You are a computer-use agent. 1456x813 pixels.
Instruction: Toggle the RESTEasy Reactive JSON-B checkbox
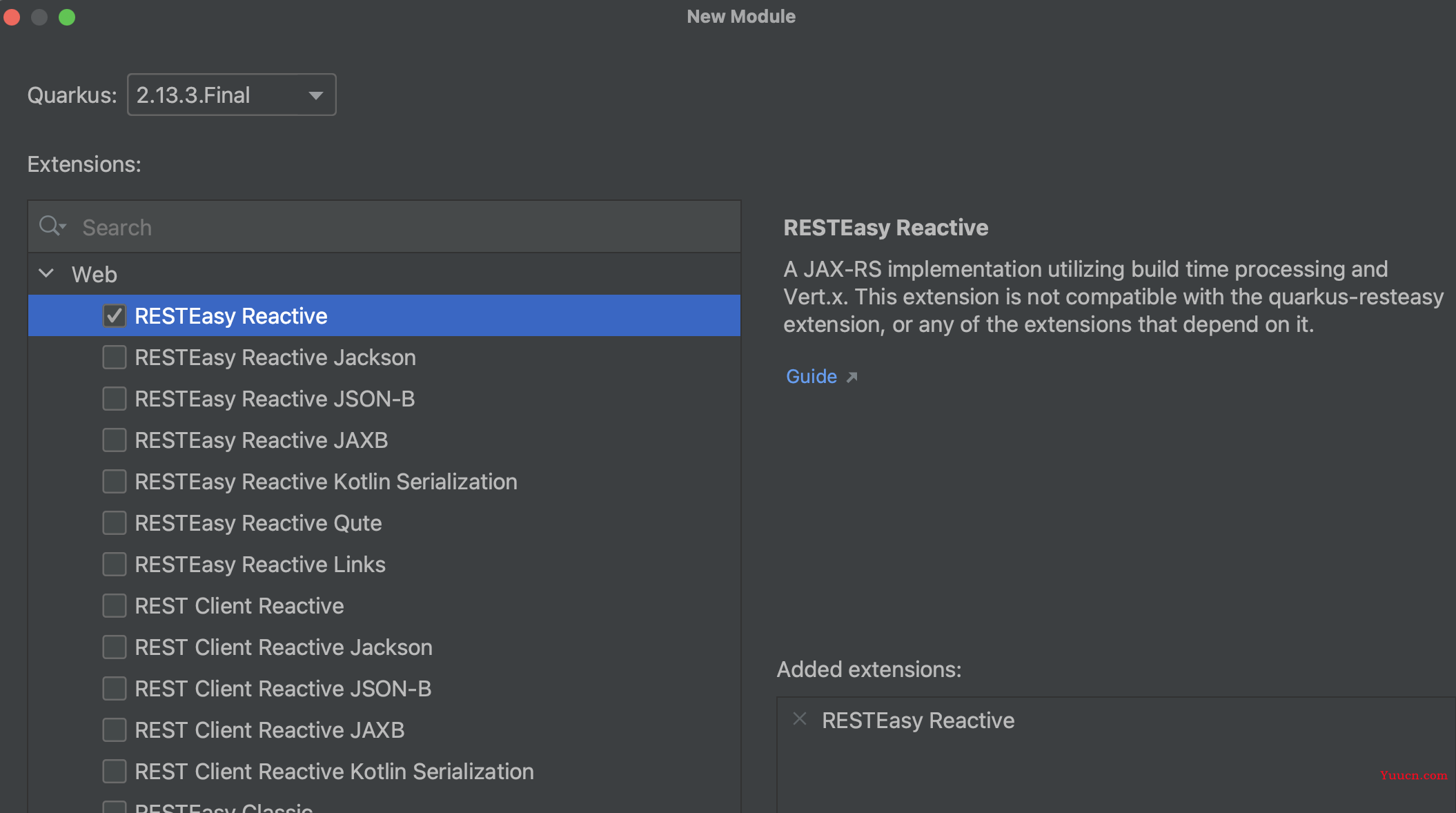point(114,398)
